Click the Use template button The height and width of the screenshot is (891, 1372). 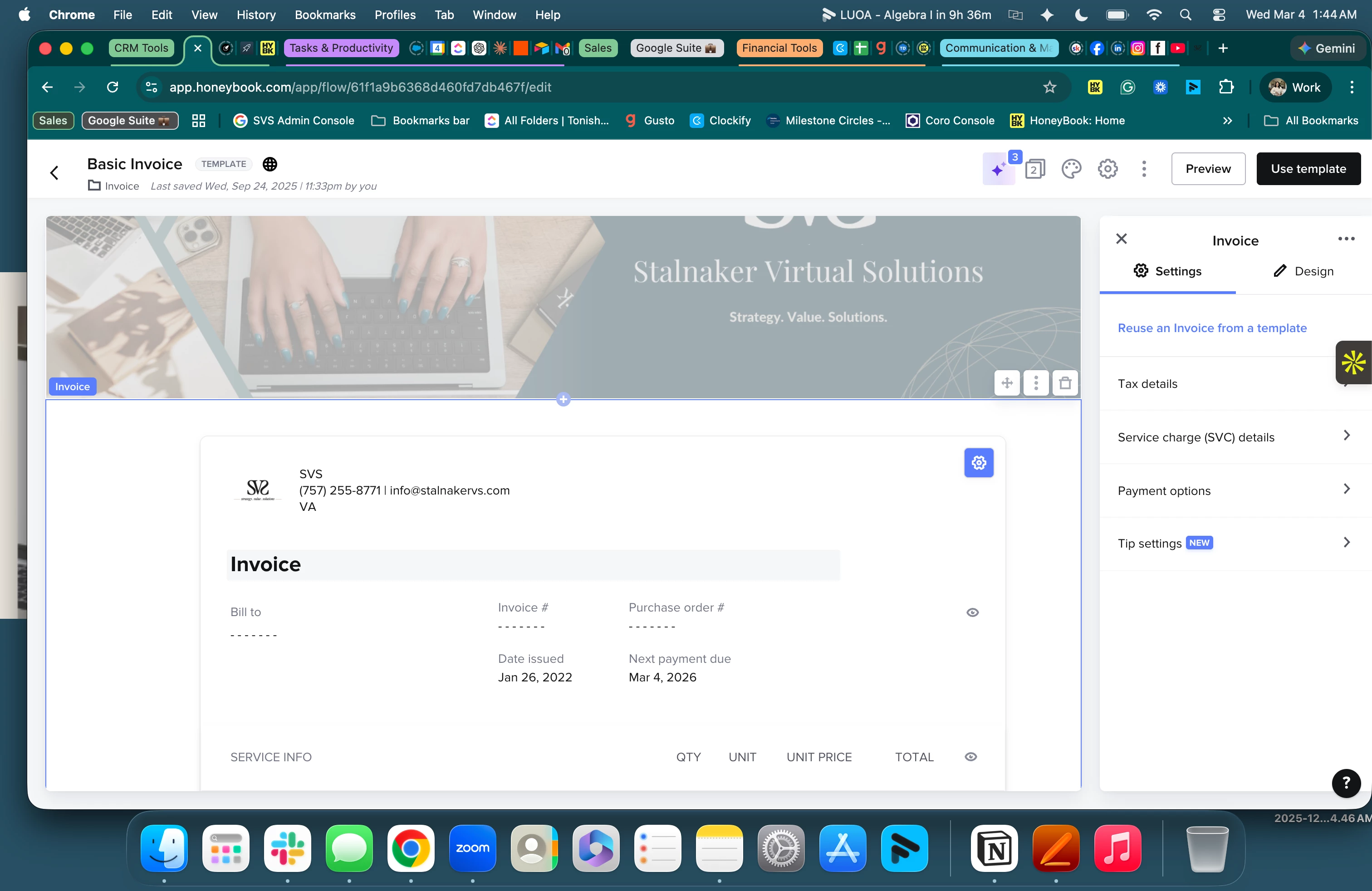[x=1308, y=169]
